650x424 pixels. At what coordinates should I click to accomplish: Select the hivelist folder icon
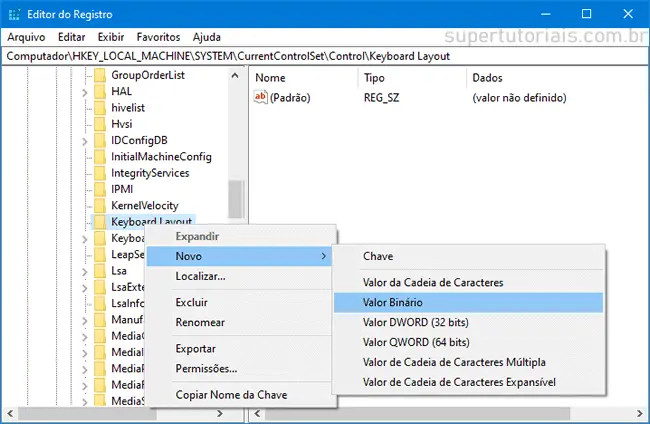[x=100, y=108]
